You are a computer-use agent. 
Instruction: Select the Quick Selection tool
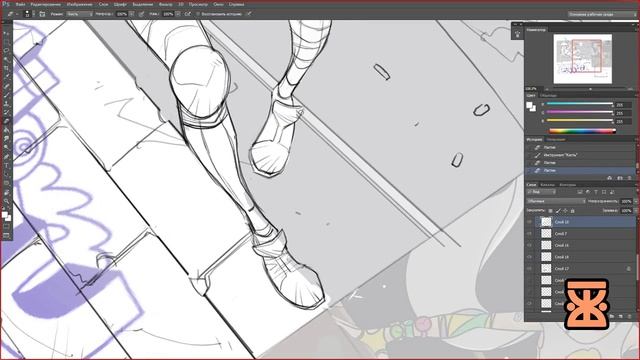click(7, 60)
